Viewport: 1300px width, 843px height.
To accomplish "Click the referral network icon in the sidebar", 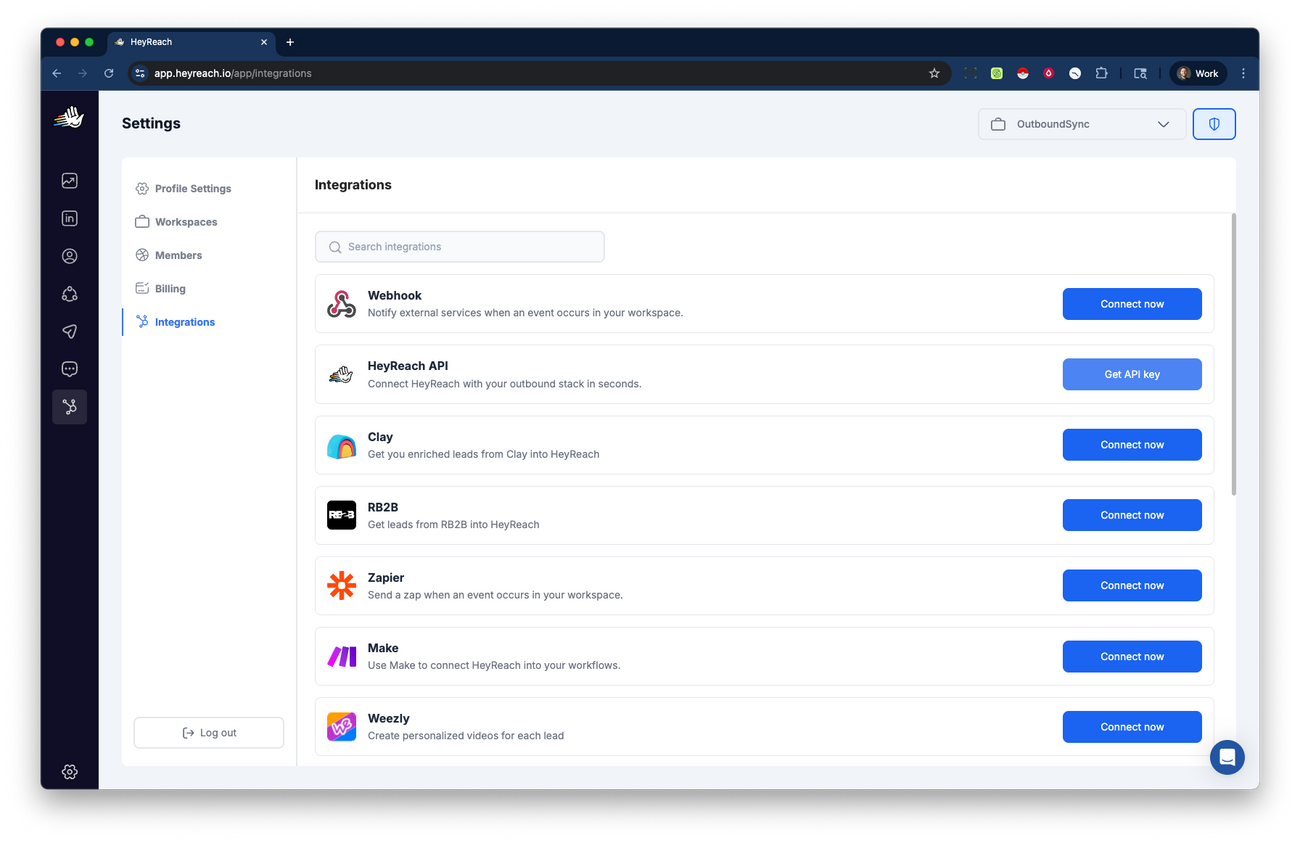I will coord(69,293).
